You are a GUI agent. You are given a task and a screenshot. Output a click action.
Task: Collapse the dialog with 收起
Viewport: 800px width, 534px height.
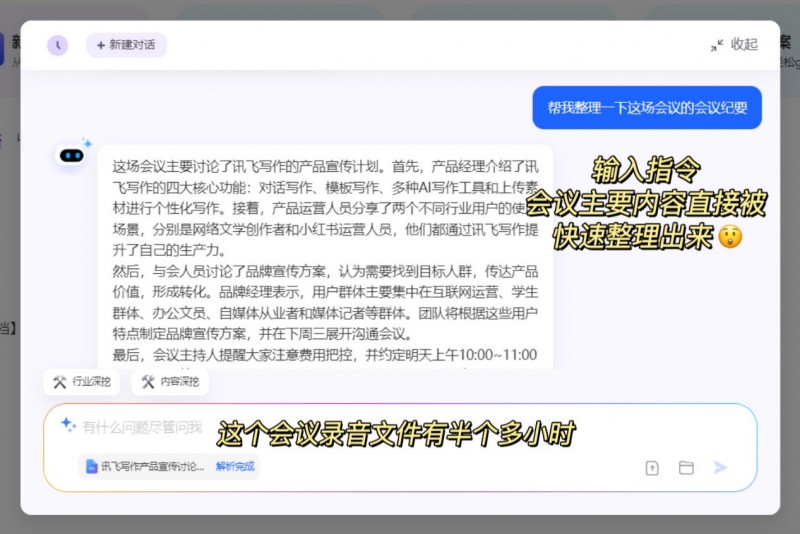click(x=734, y=45)
